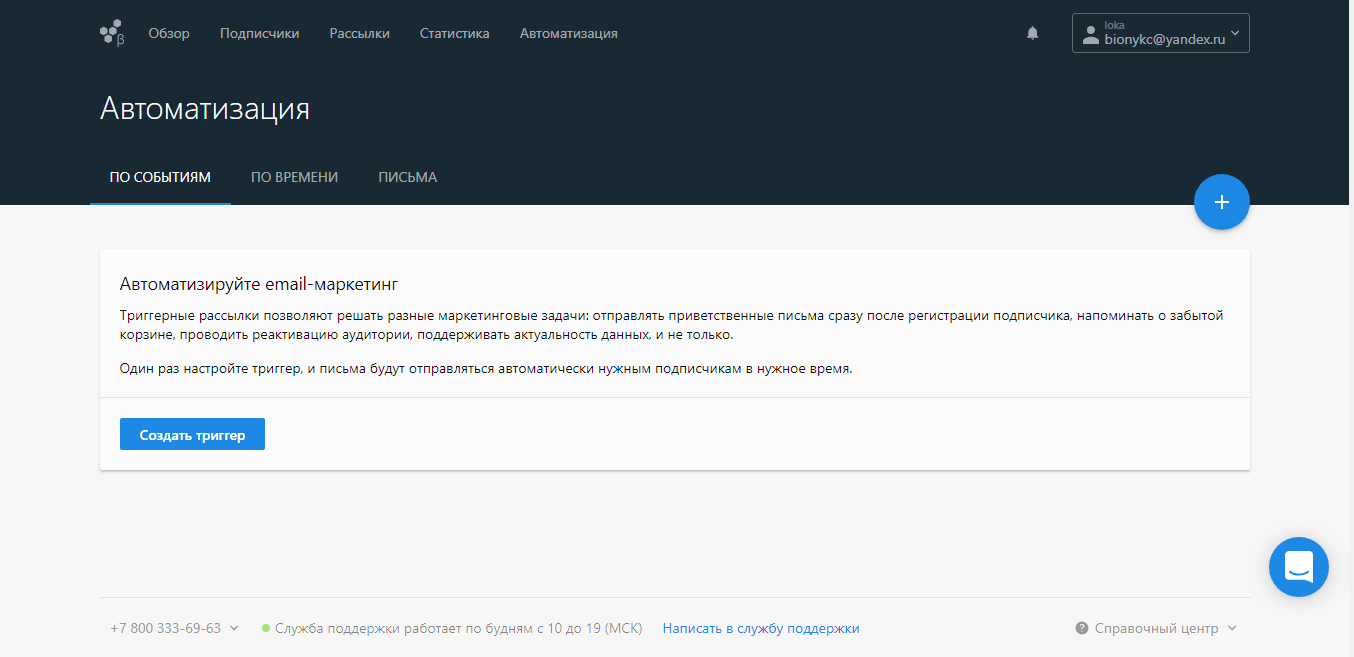Select the ПО СОБЫТИЯМ tab
Image resolution: width=1354 pixels, height=657 pixels.
click(x=160, y=177)
